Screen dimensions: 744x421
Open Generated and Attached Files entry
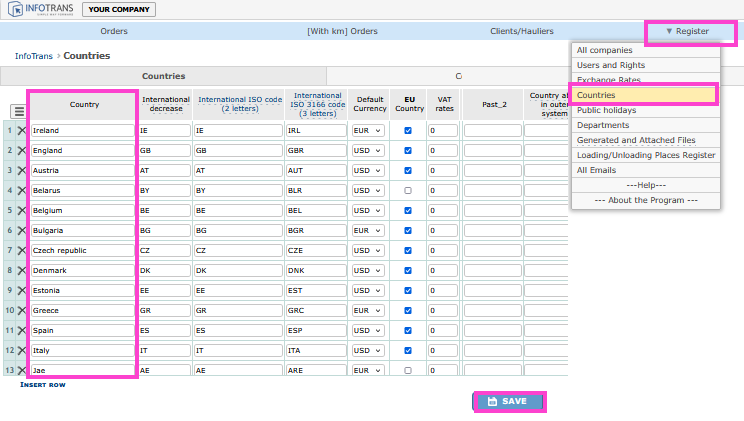click(x=646, y=140)
